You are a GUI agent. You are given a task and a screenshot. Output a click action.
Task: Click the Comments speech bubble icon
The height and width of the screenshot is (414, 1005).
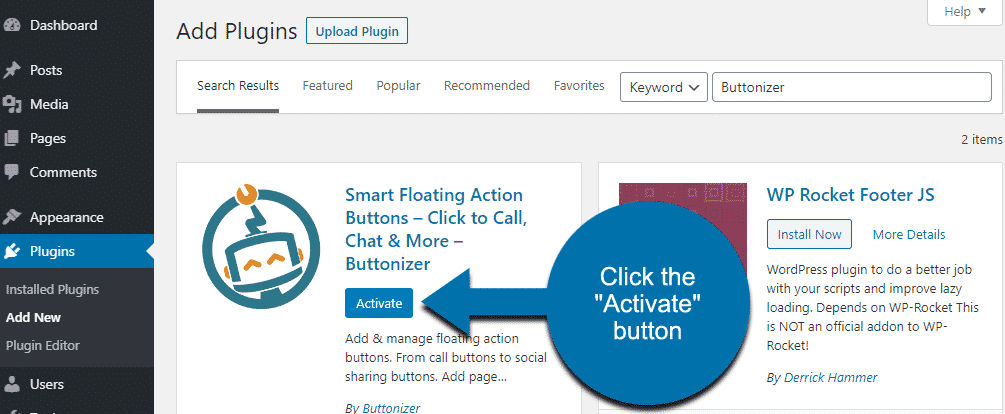point(12,172)
